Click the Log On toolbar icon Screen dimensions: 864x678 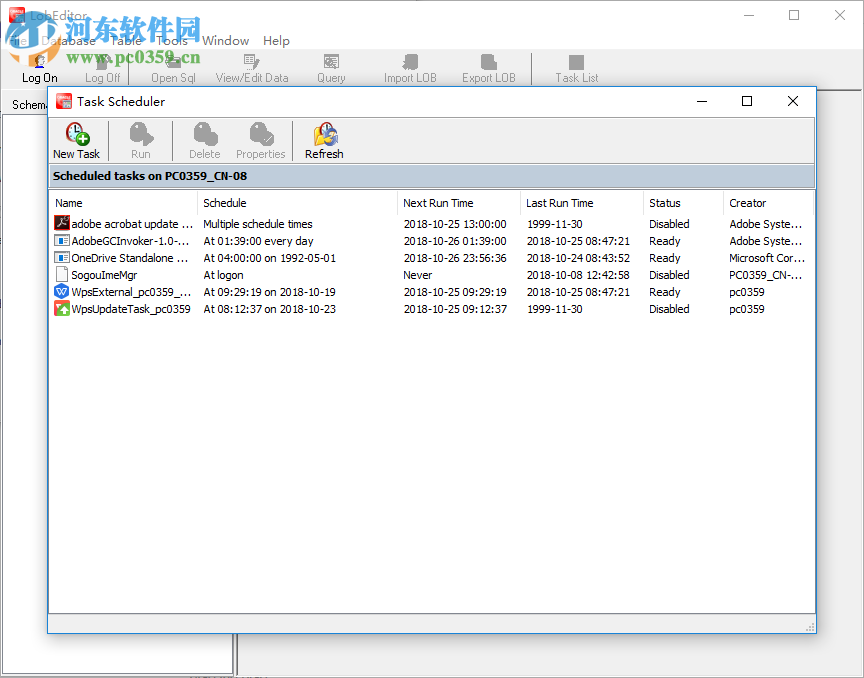coord(39,66)
